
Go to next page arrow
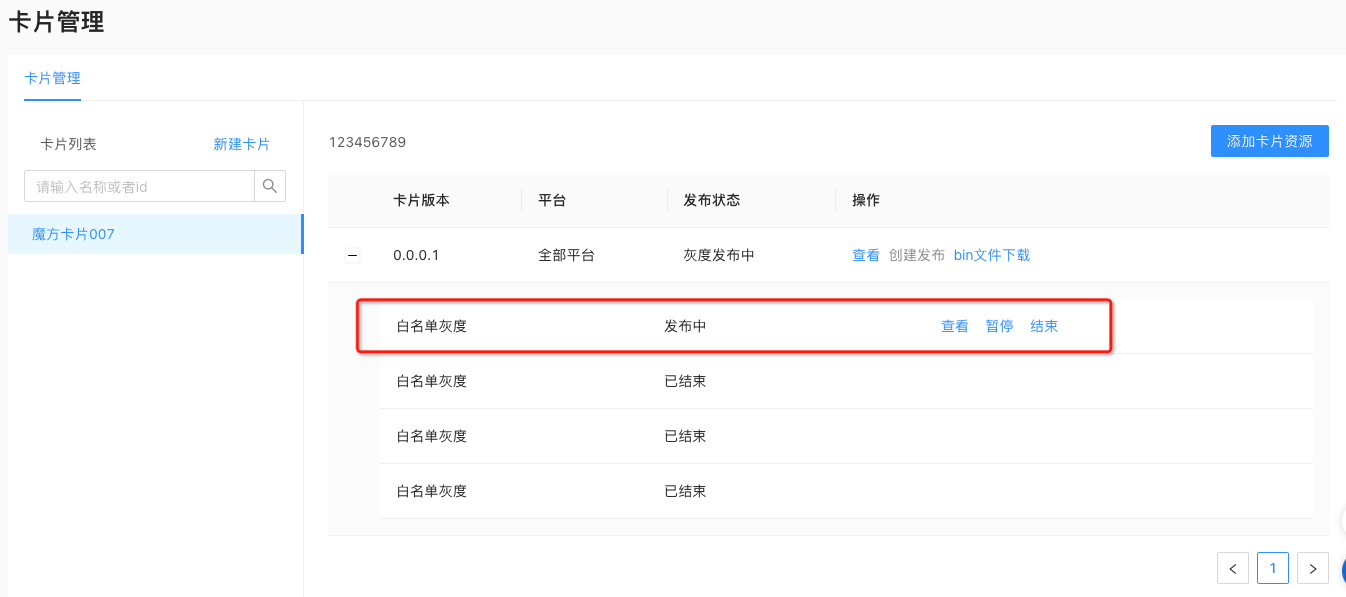[1313, 568]
